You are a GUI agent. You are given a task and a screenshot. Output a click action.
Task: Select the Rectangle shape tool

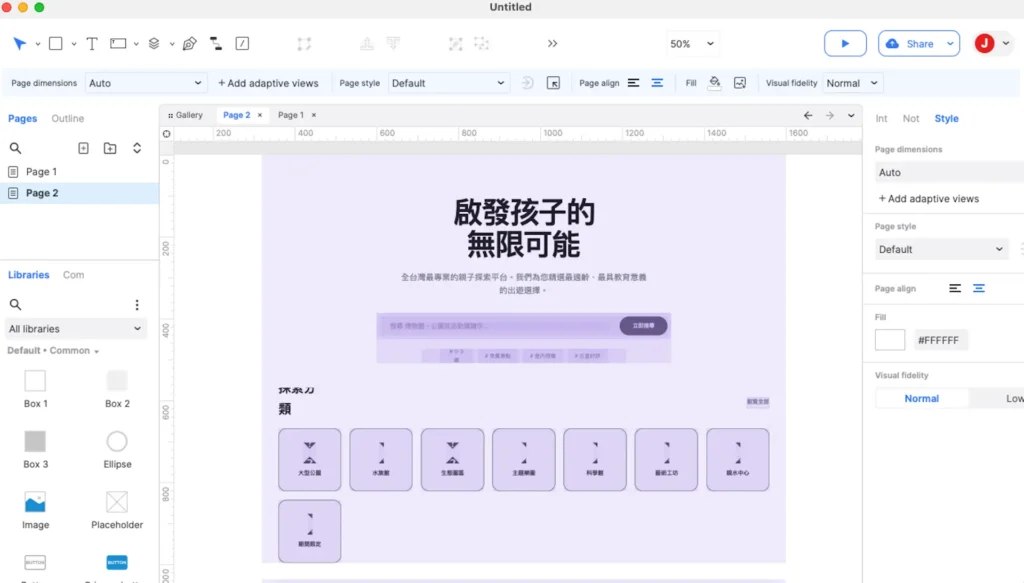click(x=57, y=43)
